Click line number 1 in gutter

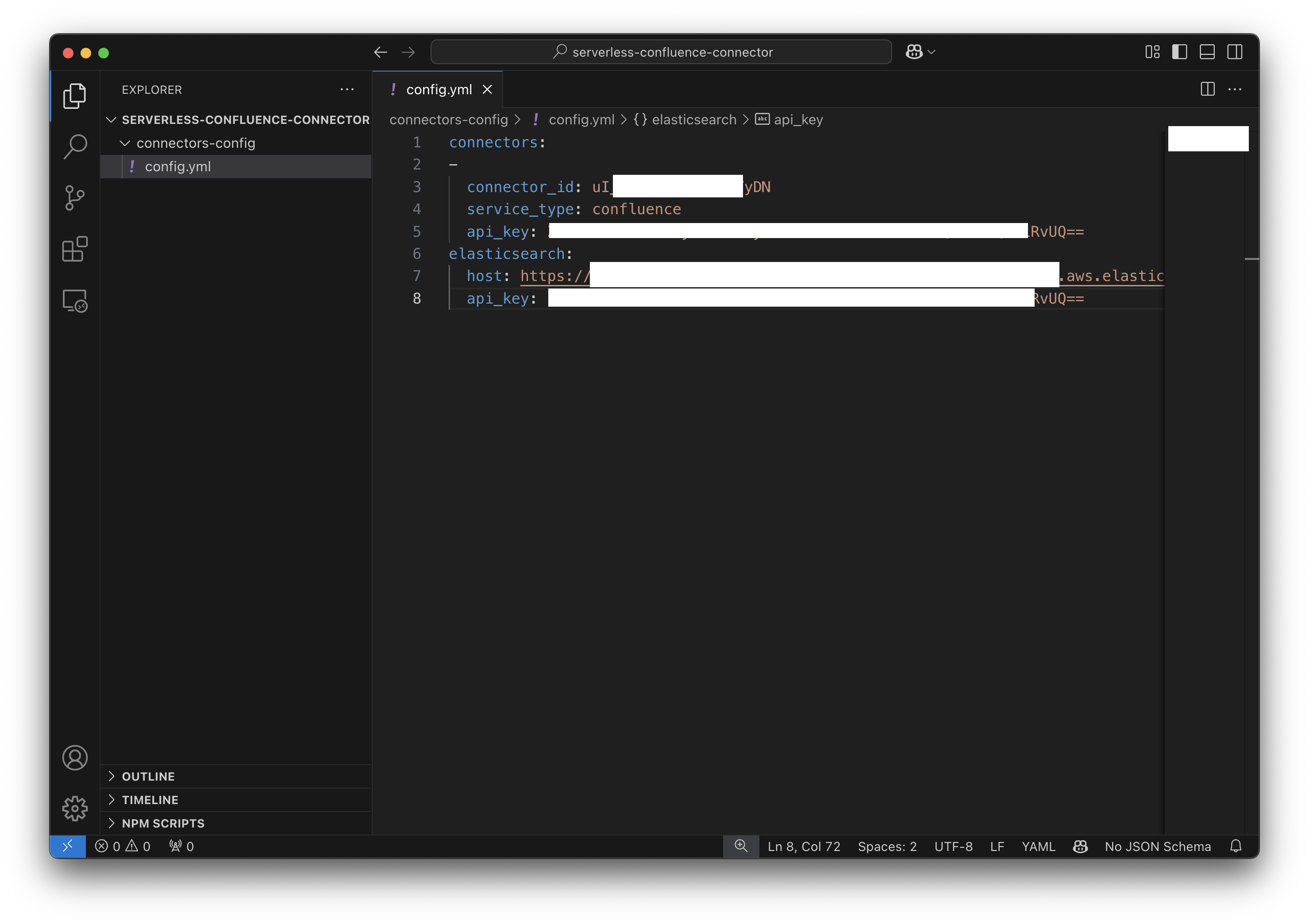[417, 142]
